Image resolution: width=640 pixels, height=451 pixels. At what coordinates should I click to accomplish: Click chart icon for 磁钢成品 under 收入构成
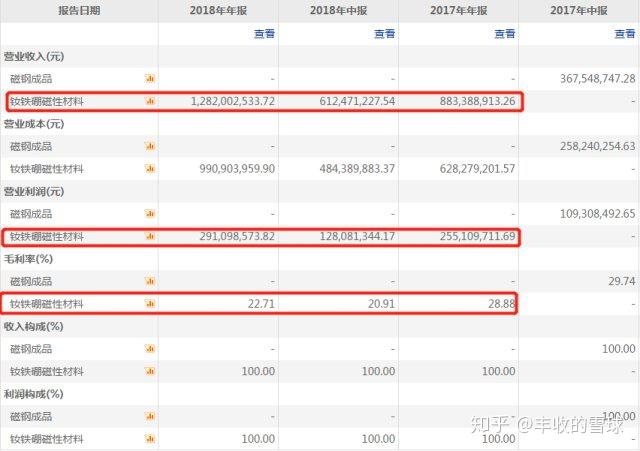pyautogui.click(x=150, y=349)
